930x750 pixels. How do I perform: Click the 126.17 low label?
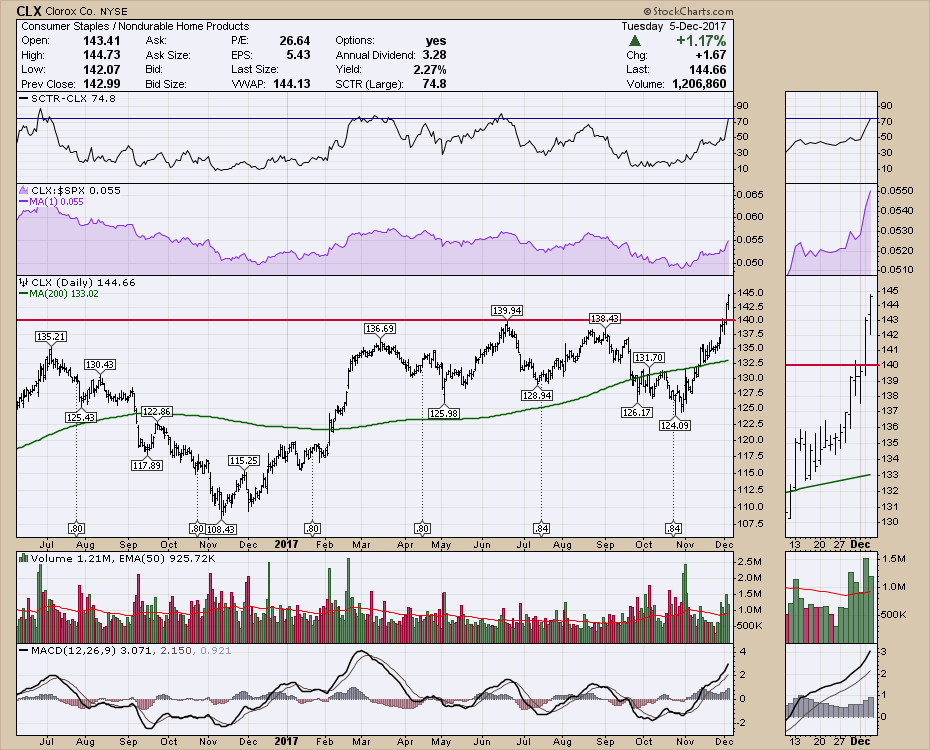click(637, 412)
